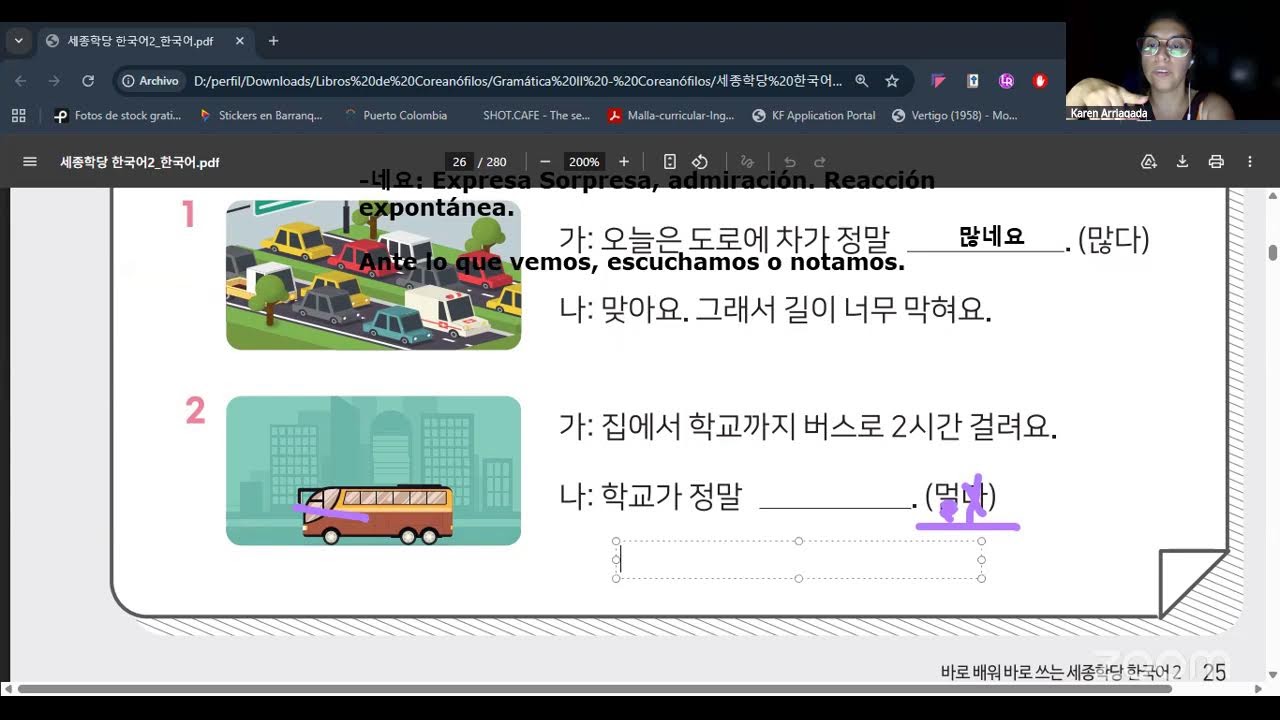
Task: Click the filled answer 많네요
Action: (x=991, y=237)
